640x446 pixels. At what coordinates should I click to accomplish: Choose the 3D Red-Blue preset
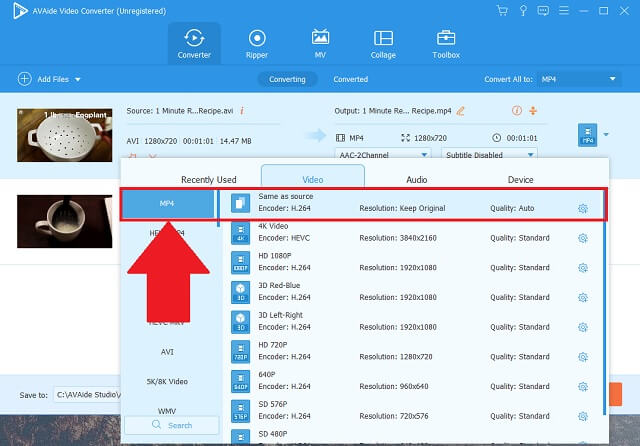coord(413,291)
